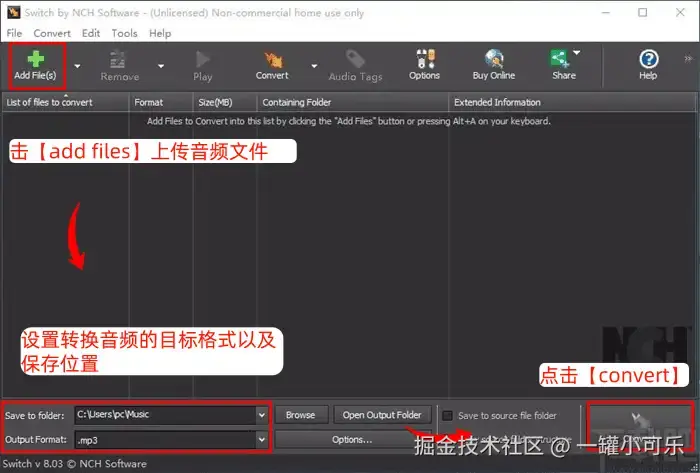Open the Remove dropdown arrow
Image resolution: width=700 pixels, height=473 pixels.
point(161,66)
